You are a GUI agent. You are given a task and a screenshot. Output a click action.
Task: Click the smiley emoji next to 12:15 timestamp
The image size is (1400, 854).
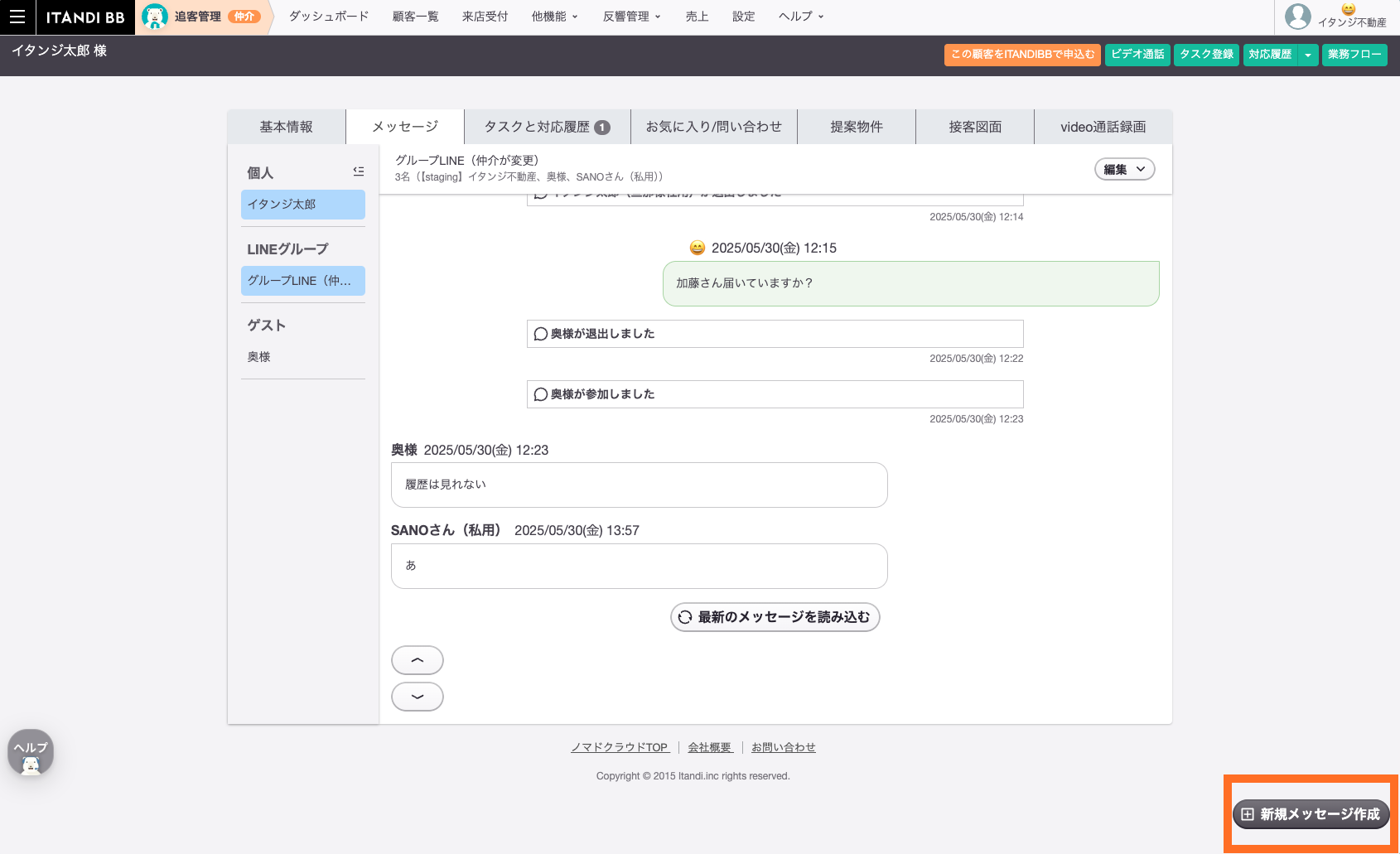point(698,248)
